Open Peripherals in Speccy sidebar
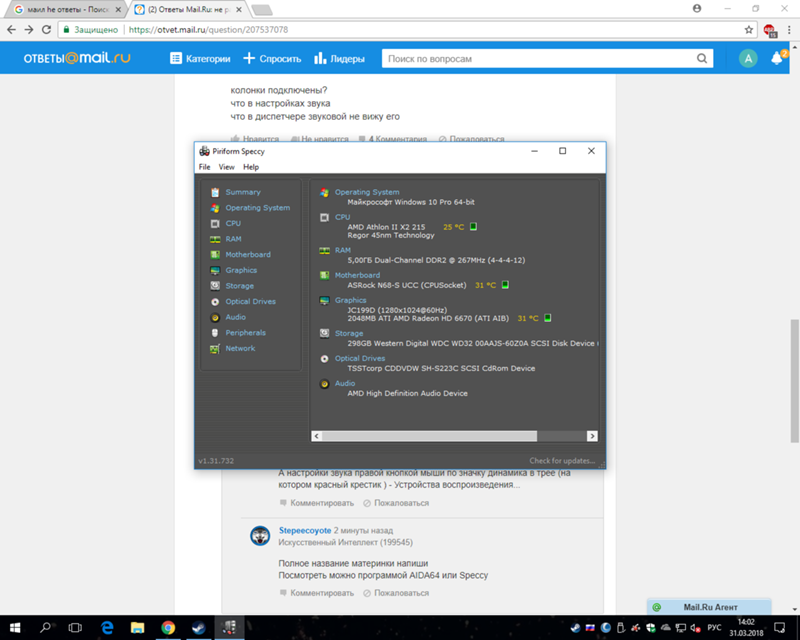The height and width of the screenshot is (640, 800). coord(245,333)
